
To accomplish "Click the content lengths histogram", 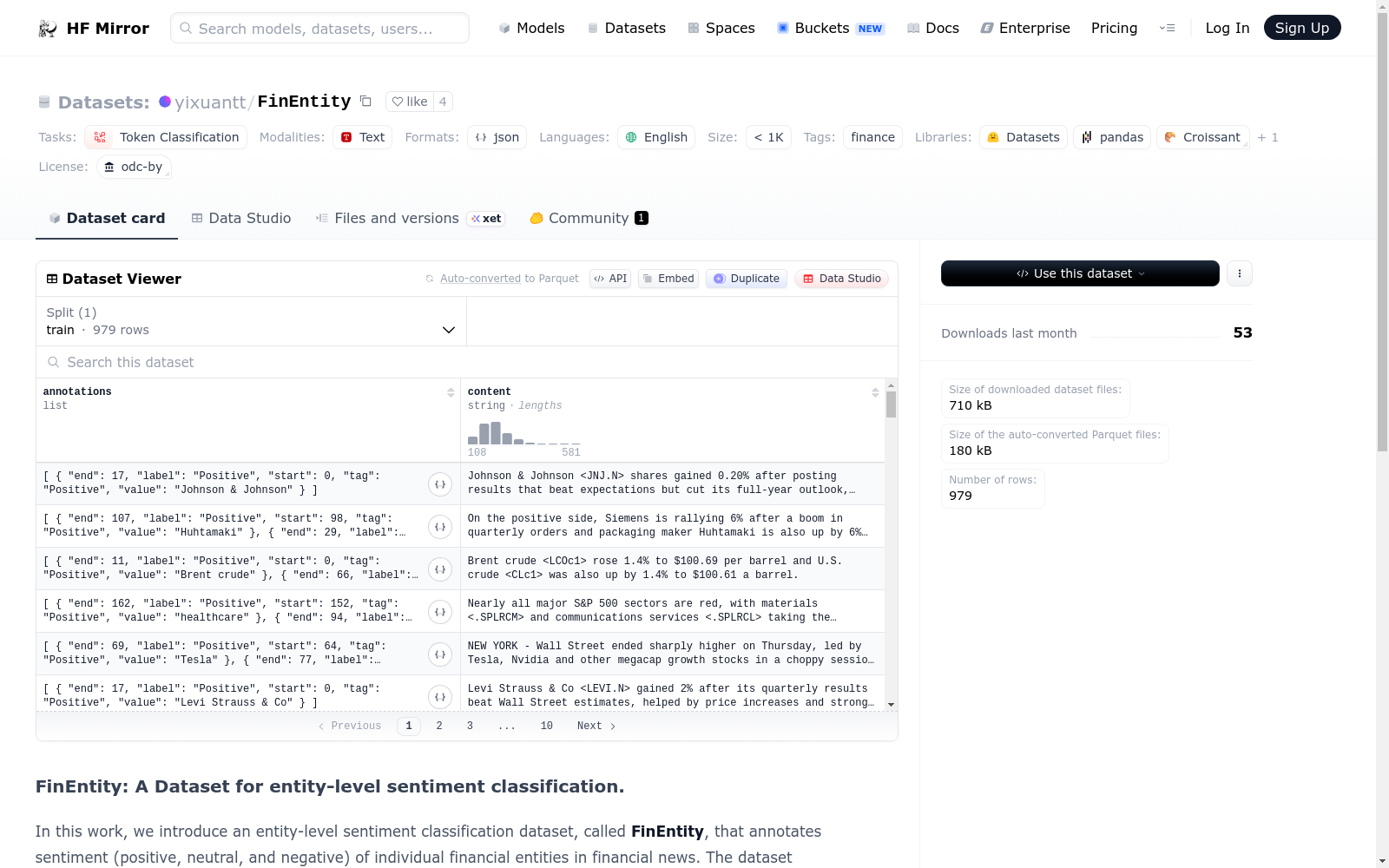I will pyautogui.click(x=523, y=432).
